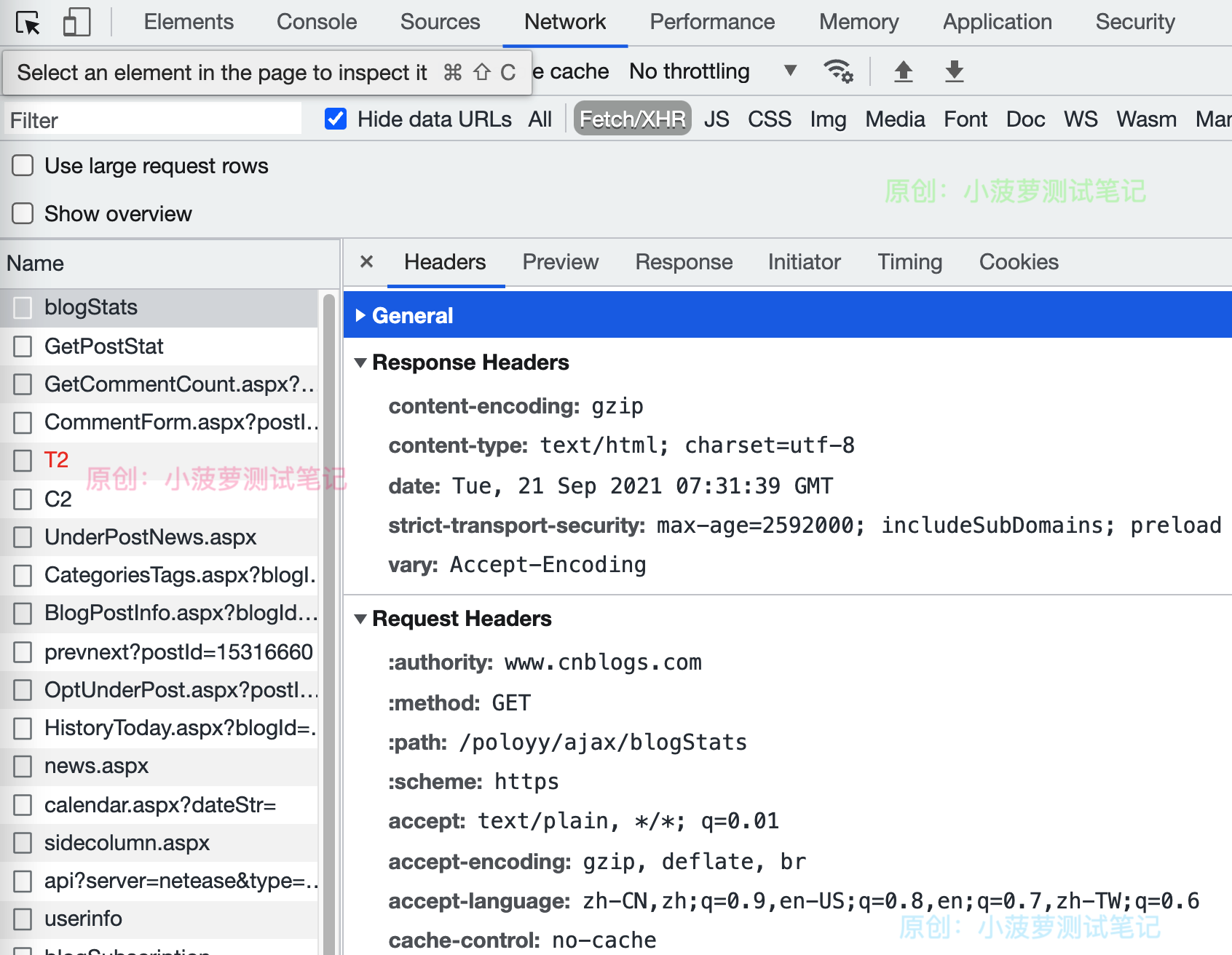The width and height of the screenshot is (1232, 955).
Task: Click the Name column header
Action: click(x=170, y=263)
